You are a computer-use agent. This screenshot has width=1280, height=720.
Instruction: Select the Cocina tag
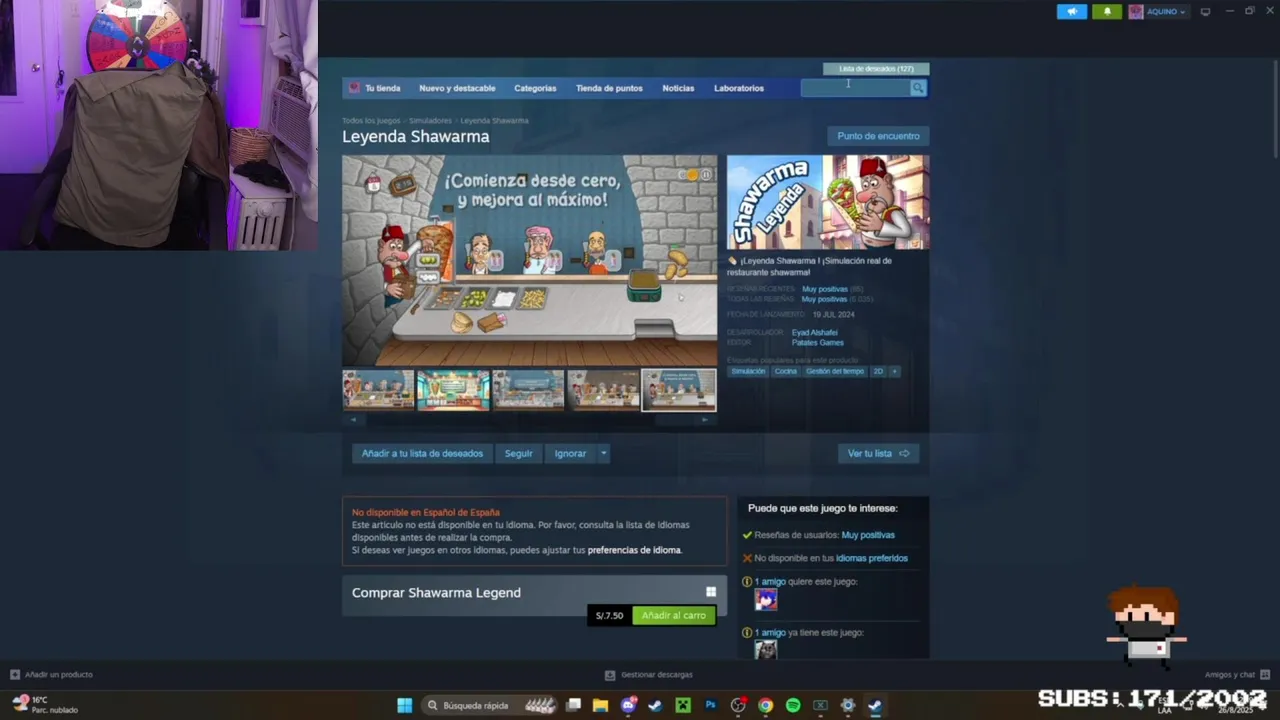click(786, 371)
